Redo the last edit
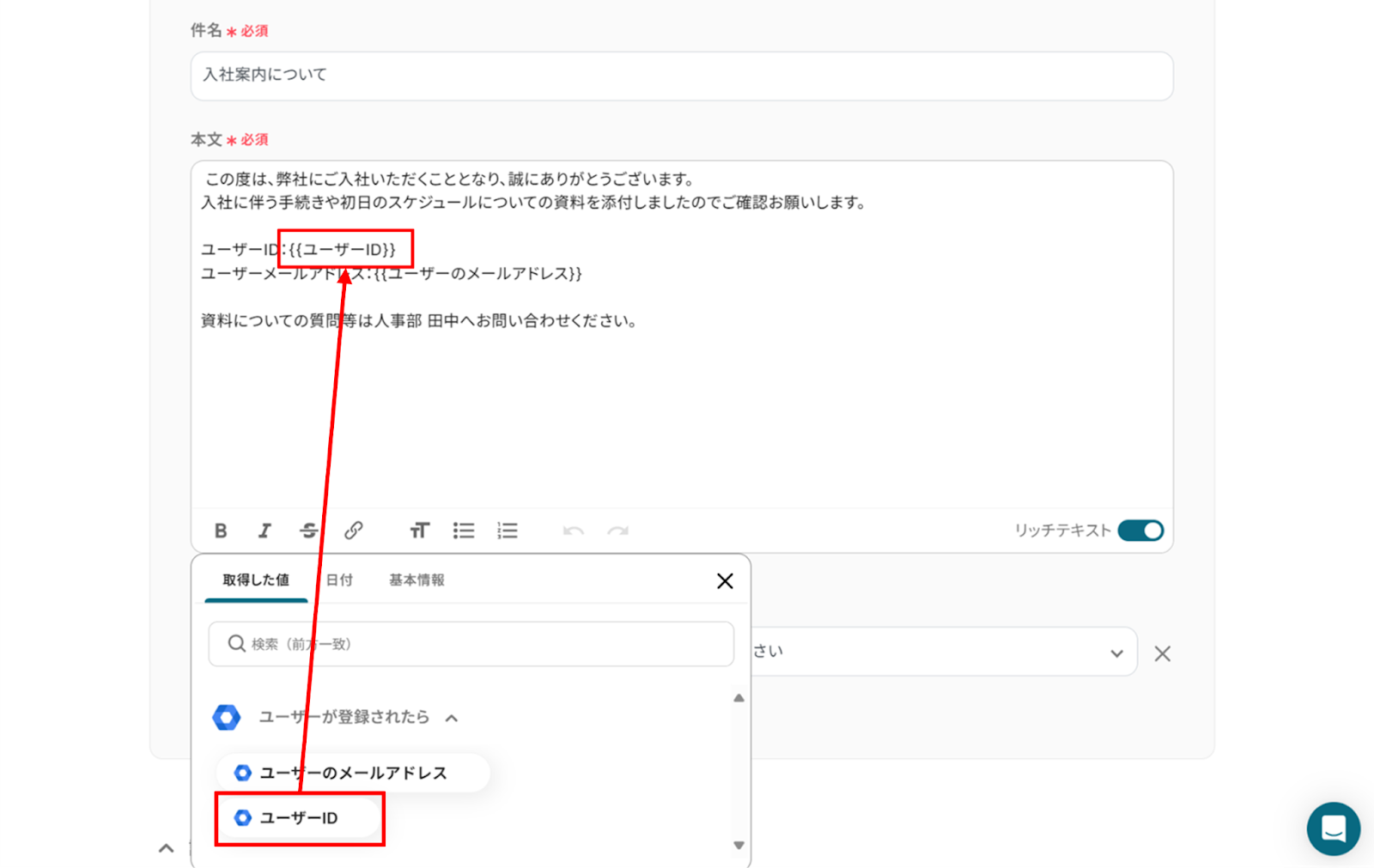 pyautogui.click(x=617, y=531)
